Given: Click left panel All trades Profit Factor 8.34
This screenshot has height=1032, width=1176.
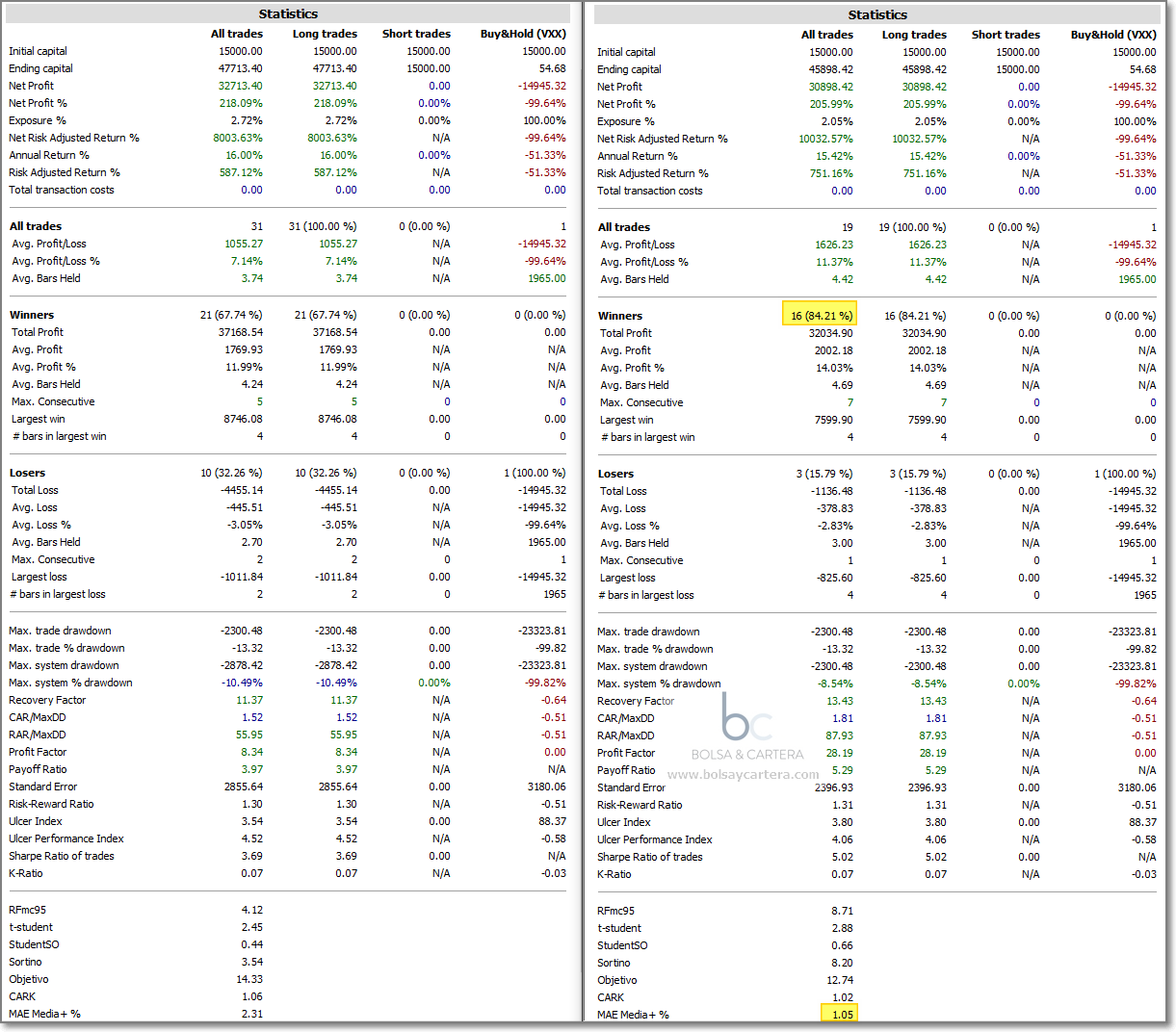Looking at the screenshot, I should click(252, 752).
